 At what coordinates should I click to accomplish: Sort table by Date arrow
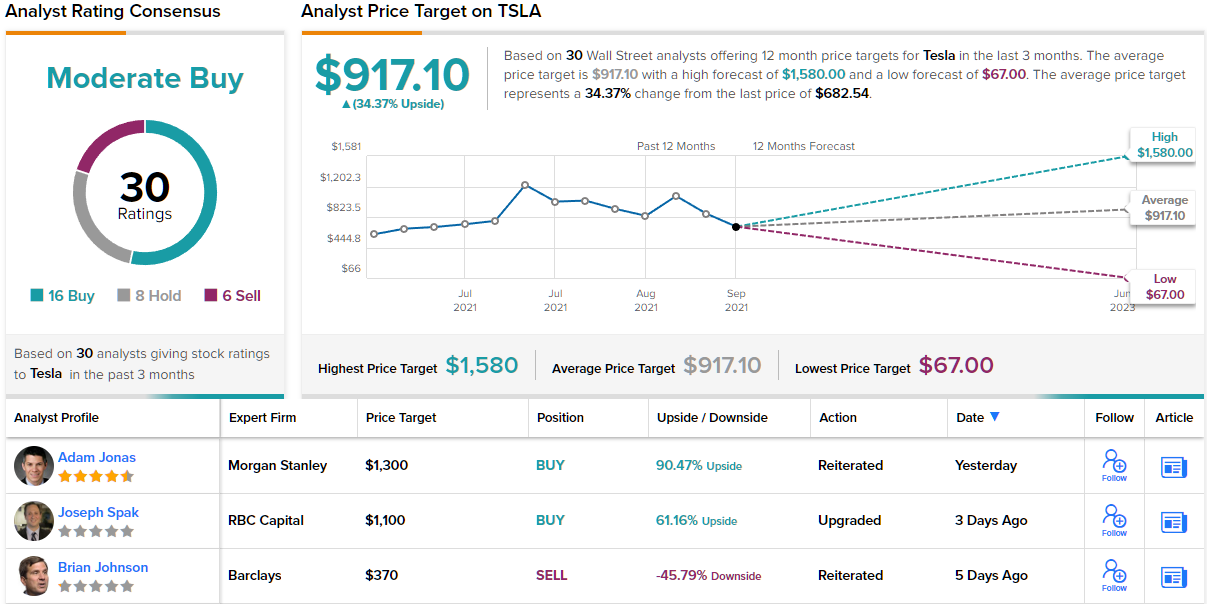(994, 417)
